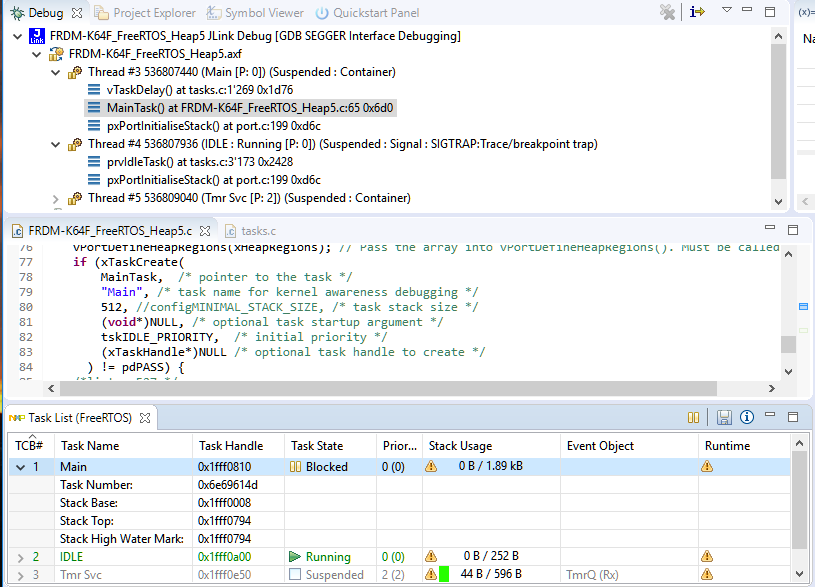The height and width of the screenshot is (587, 815).
Task: Click the Thread #4 thread icon
Action: click(x=74, y=145)
